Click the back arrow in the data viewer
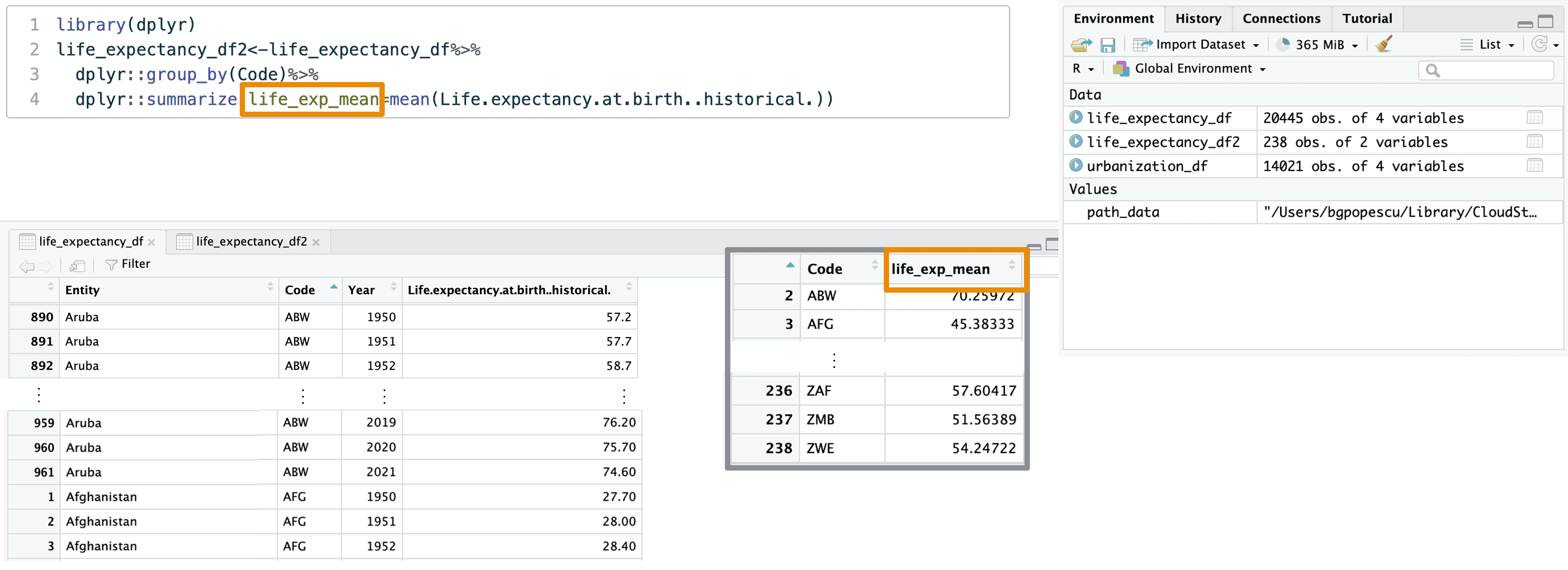 pyautogui.click(x=26, y=266)
